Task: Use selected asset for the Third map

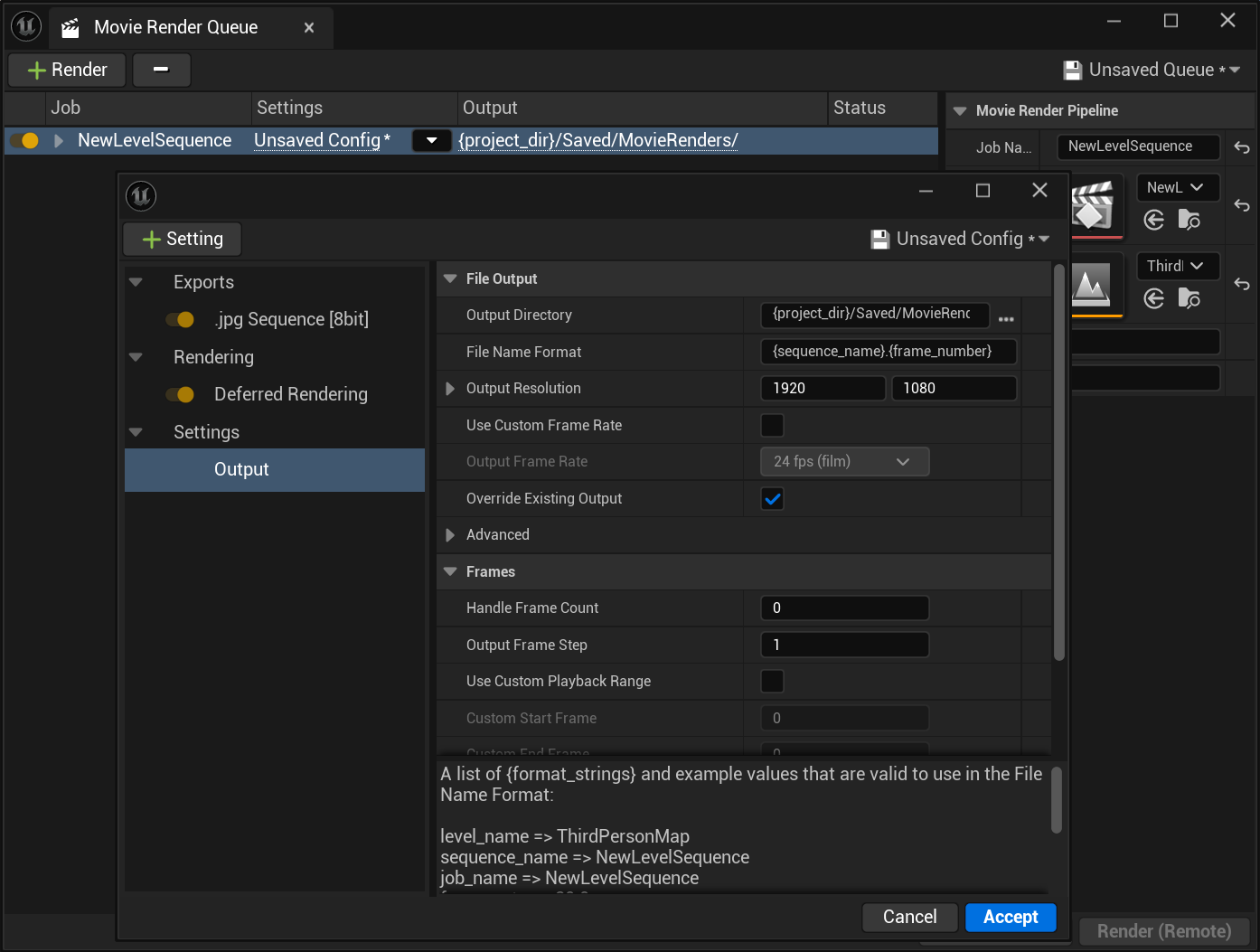Action: [x=1154, y=298]
